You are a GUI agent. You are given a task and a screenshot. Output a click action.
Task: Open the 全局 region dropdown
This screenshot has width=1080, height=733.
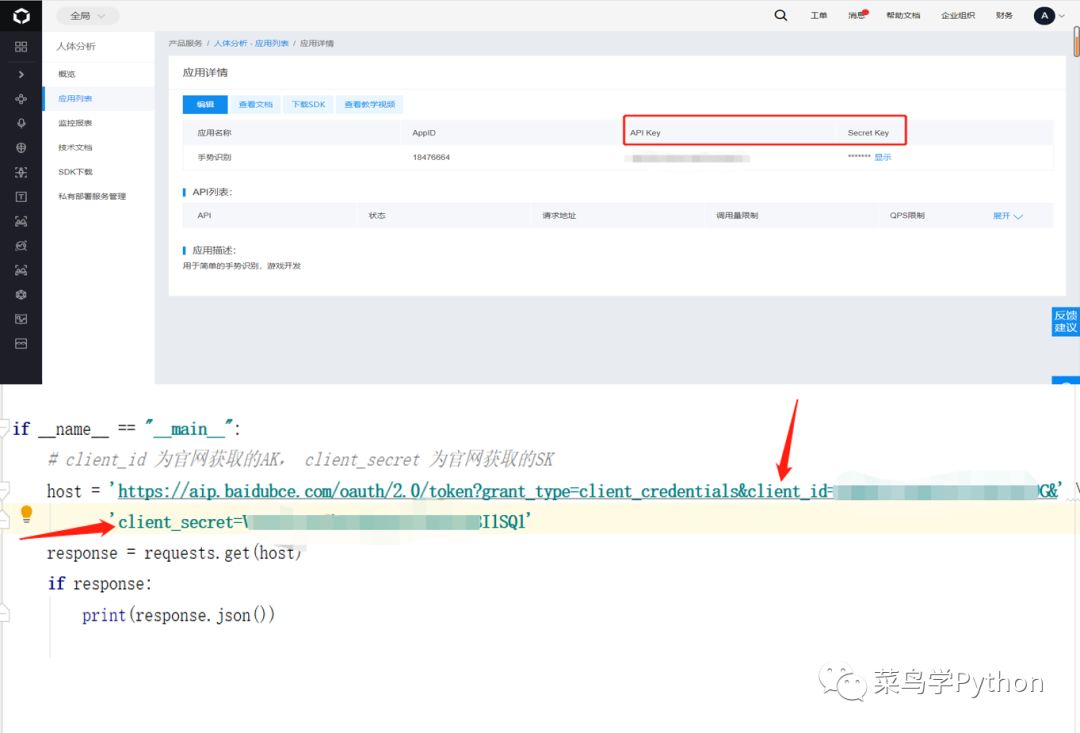click(87, 15)
